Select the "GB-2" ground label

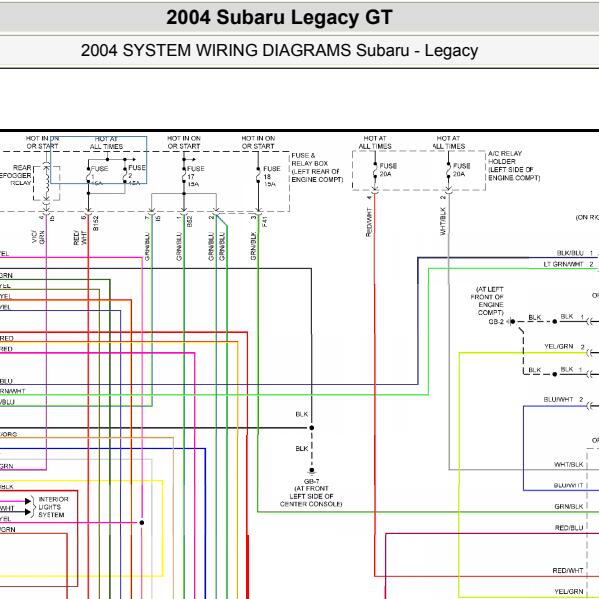pyautogui.click(x=496, y=322)
